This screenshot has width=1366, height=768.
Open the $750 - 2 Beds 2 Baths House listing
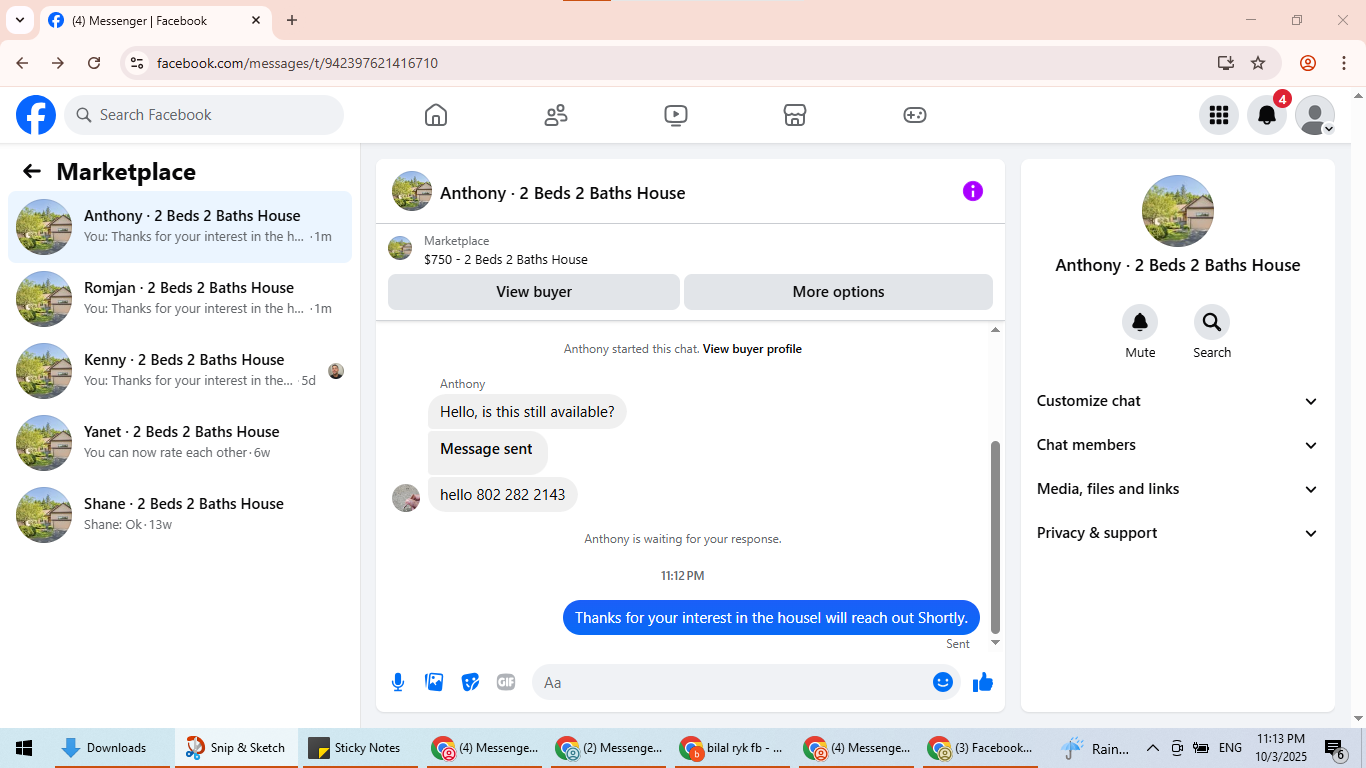(x=506, y=259)
